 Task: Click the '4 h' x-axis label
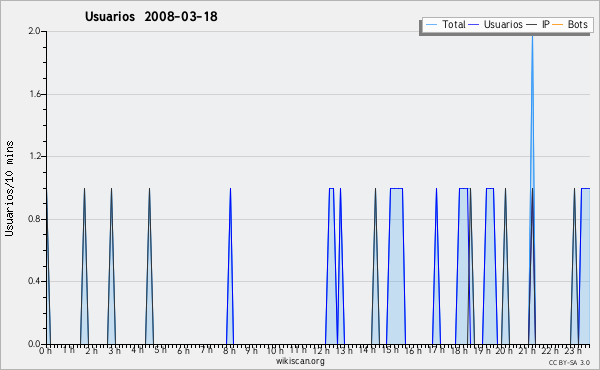[x=137, y=350]
